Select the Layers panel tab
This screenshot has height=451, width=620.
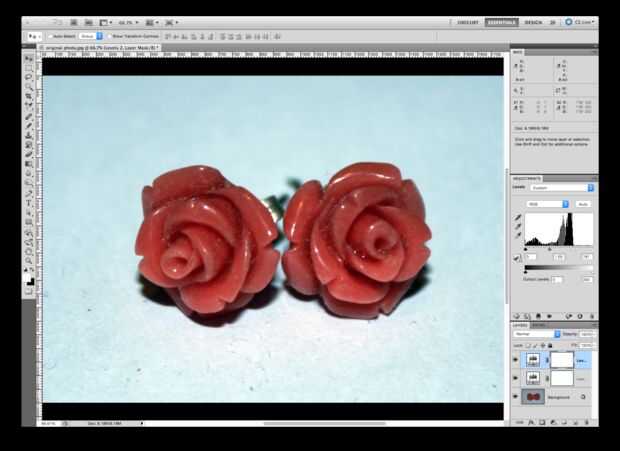tap(520, 325)
